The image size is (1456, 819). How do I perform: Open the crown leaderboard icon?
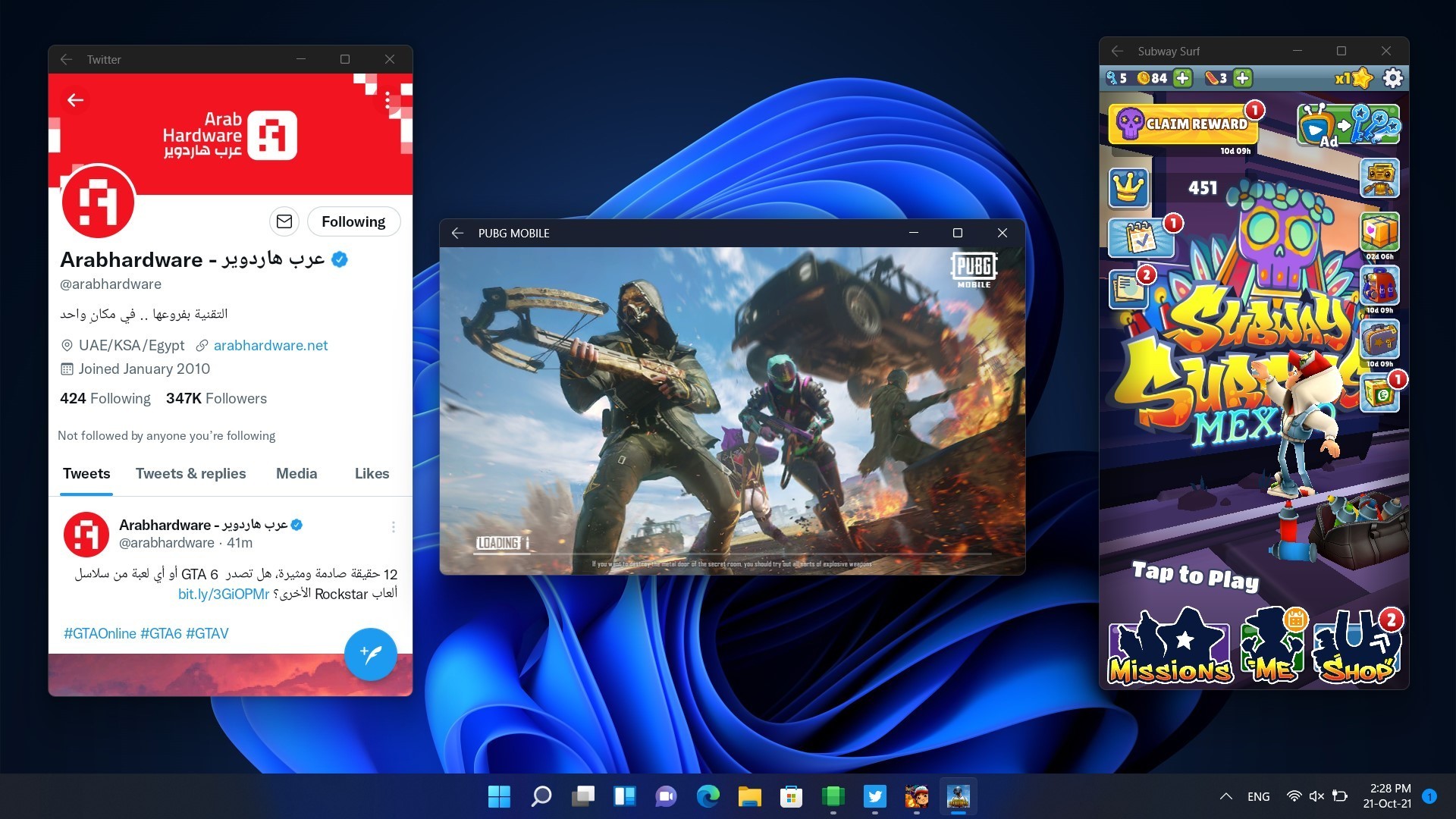(1128, 187)
